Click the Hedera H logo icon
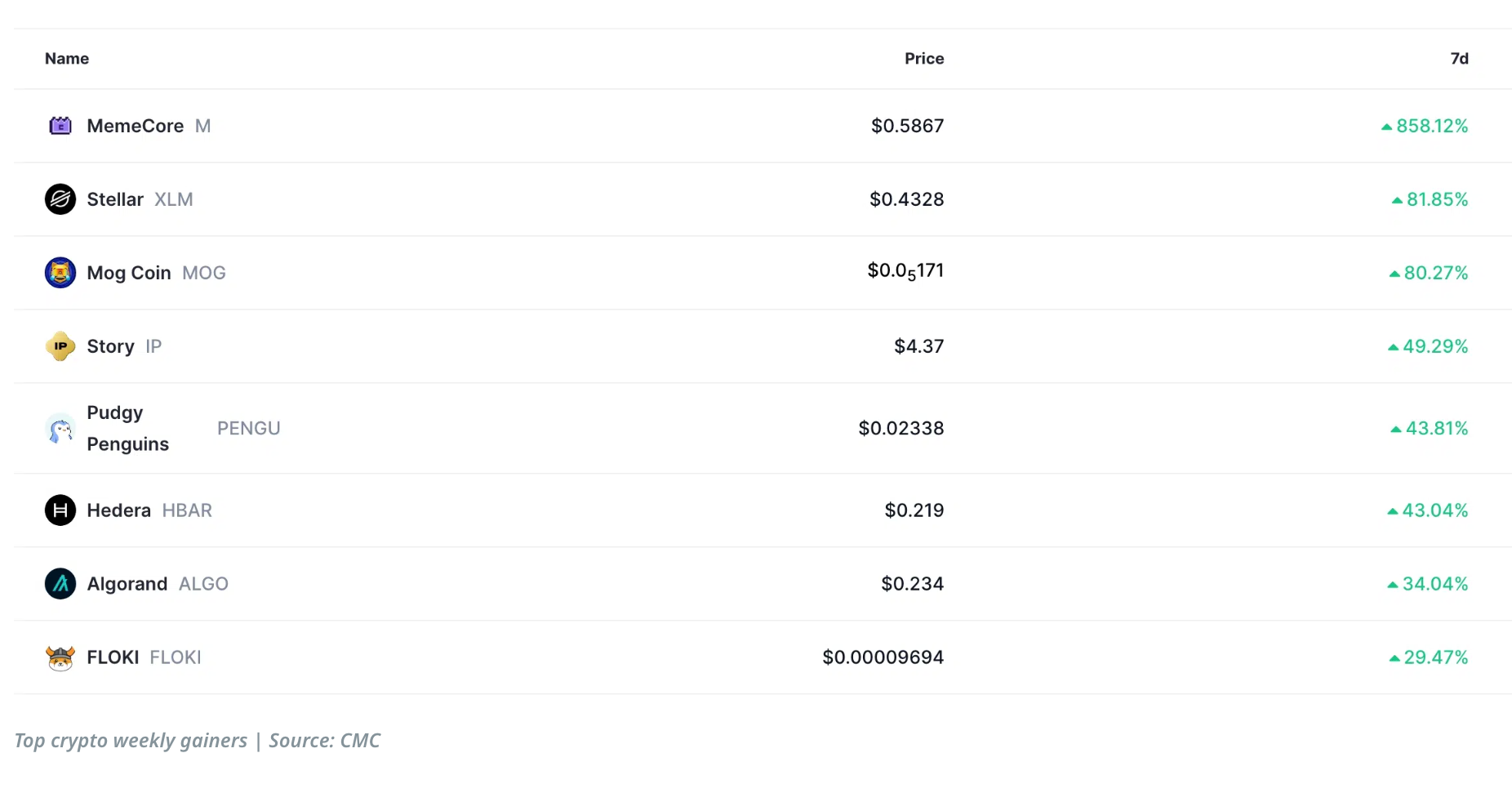This screenshot has height=802, width=1512. point(60,510)
